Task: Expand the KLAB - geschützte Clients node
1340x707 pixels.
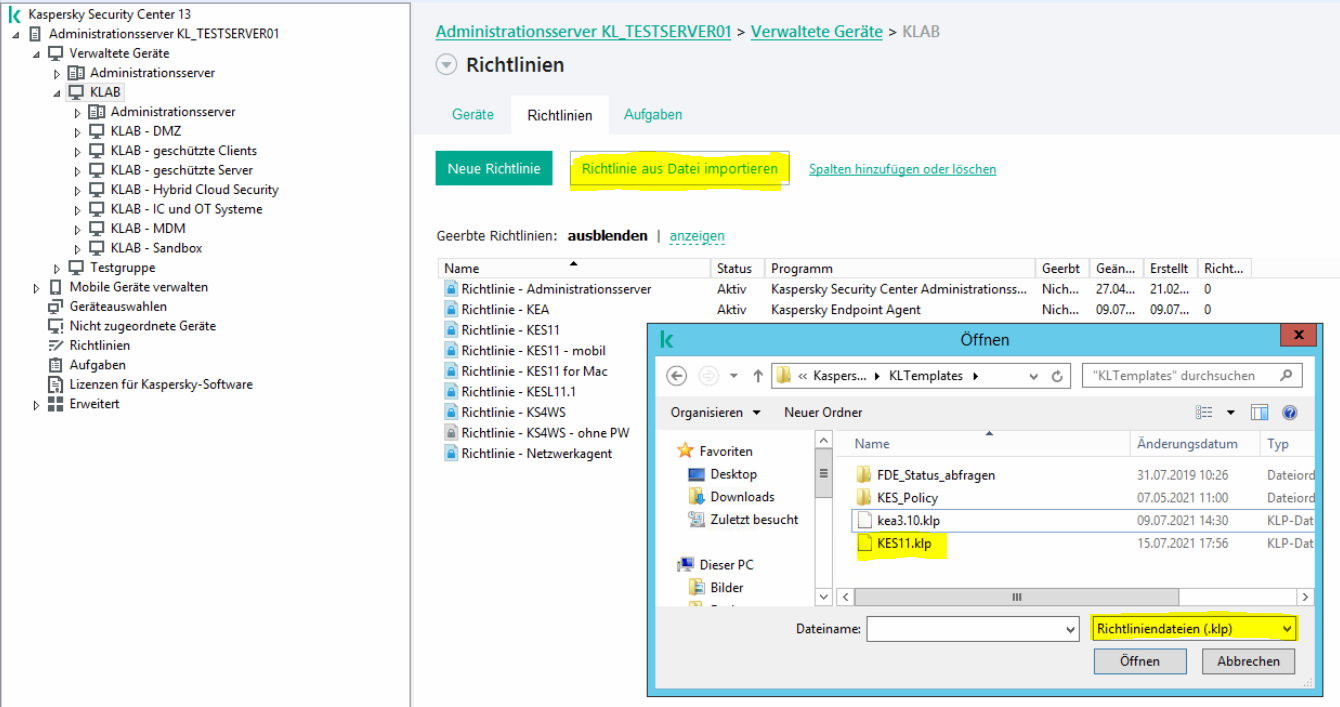Action: tap(78, 151)
